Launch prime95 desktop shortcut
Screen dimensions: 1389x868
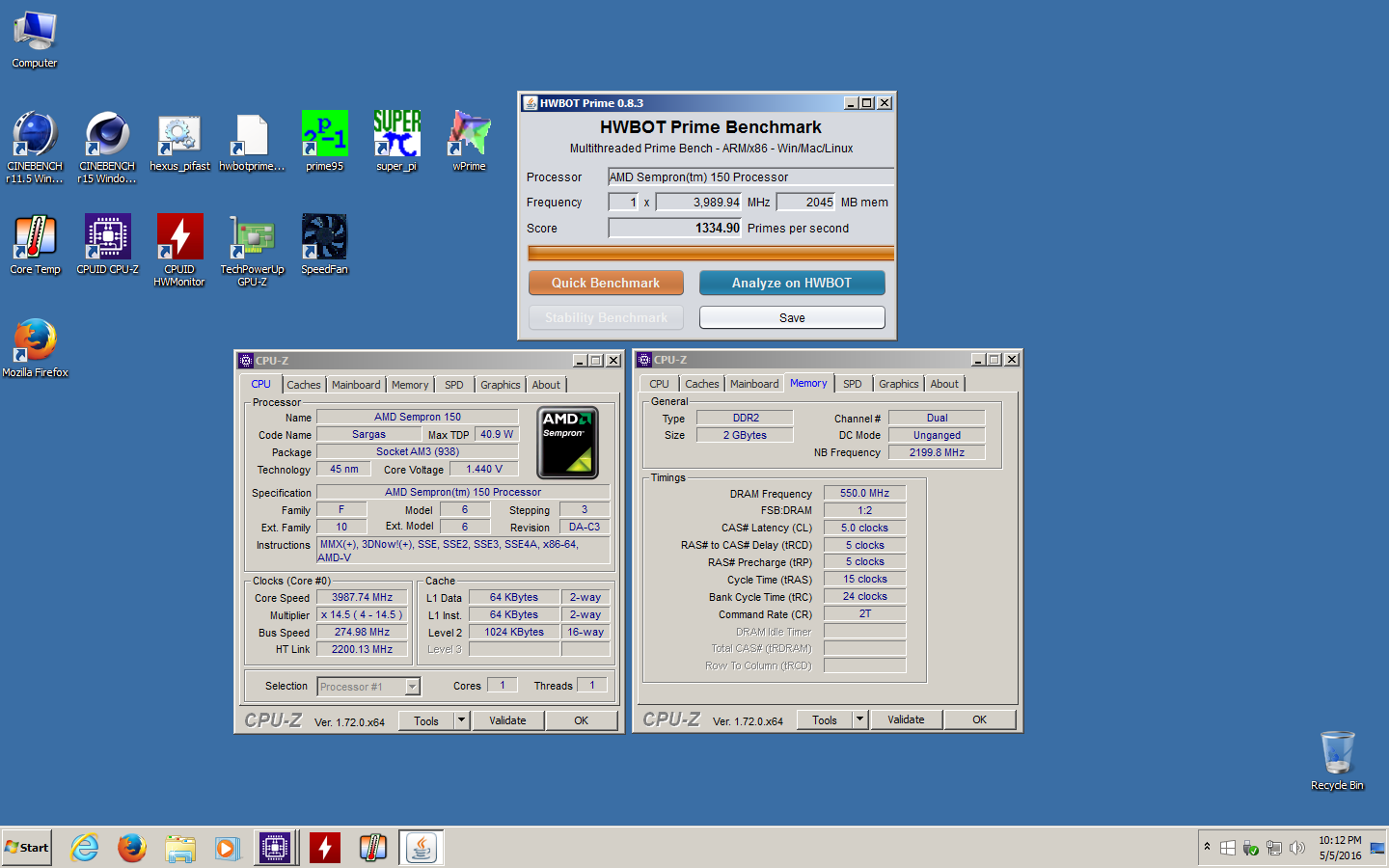click(325, 142)
